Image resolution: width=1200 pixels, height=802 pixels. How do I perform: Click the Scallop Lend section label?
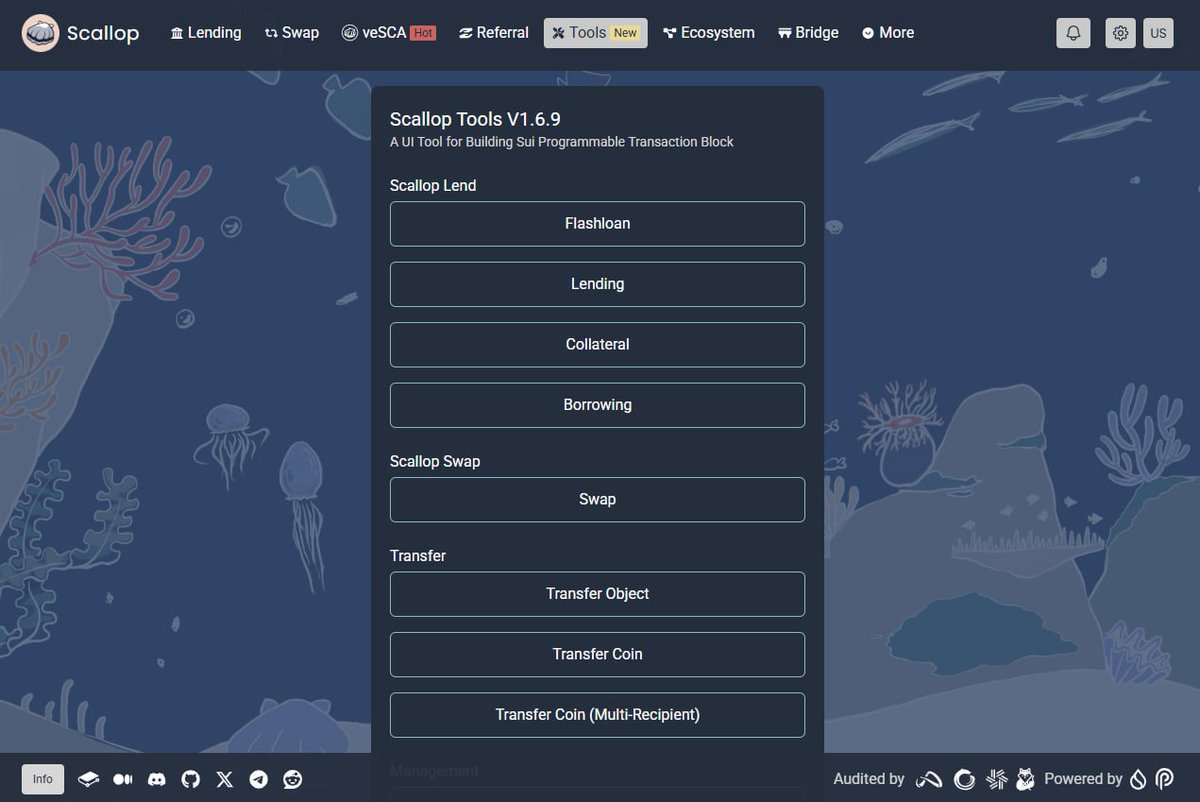(433, 185)
